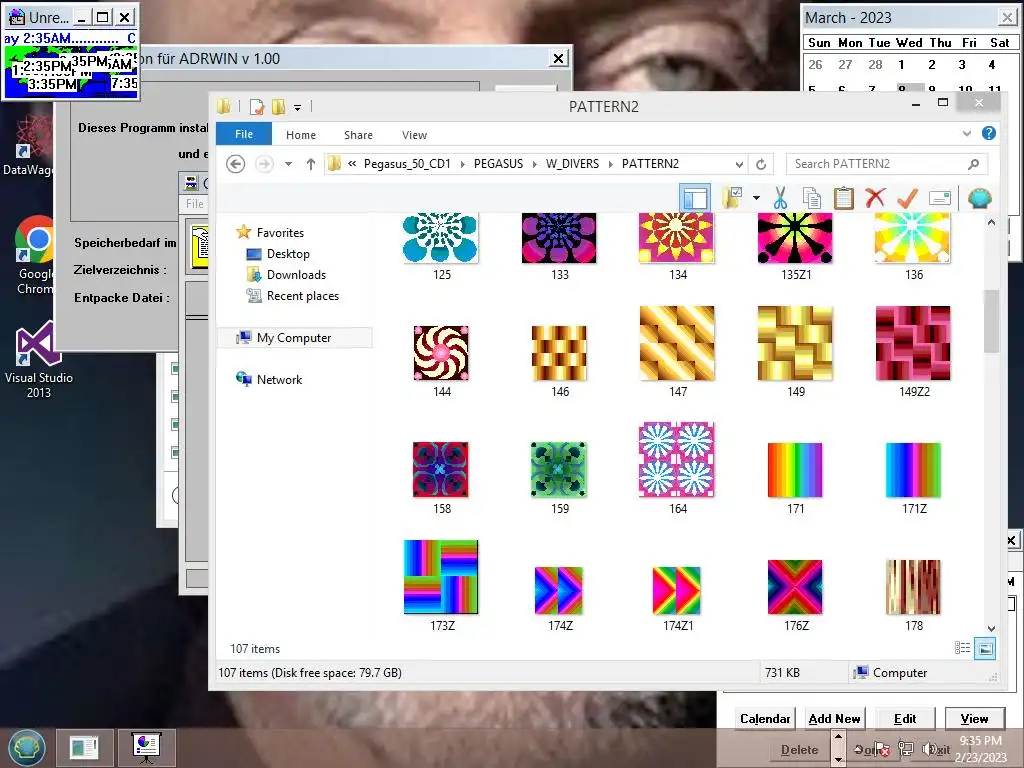Screen dimensions: 1024x768
Task: Go back with the Explorer back arrow
Action: click(x=236, y=164)
